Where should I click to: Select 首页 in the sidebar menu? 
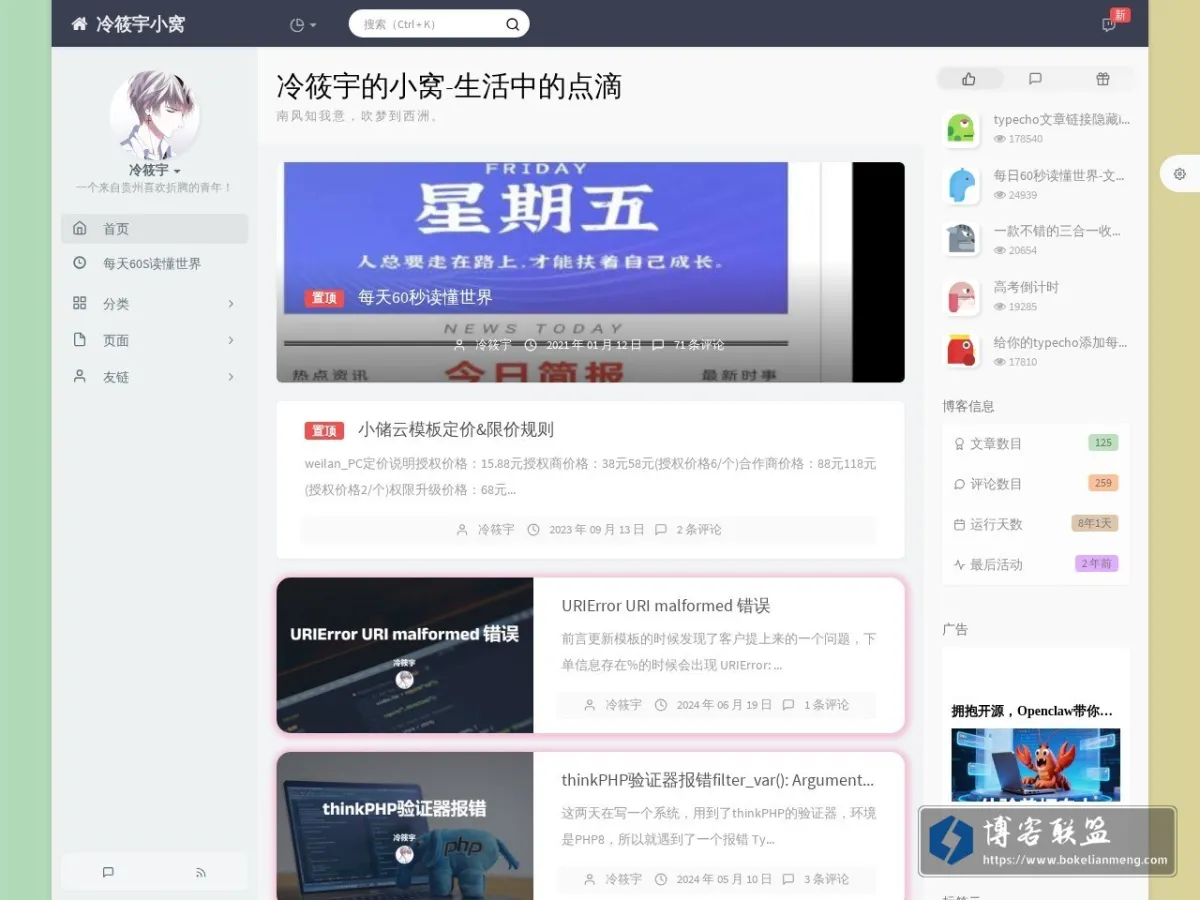(154, 228)
